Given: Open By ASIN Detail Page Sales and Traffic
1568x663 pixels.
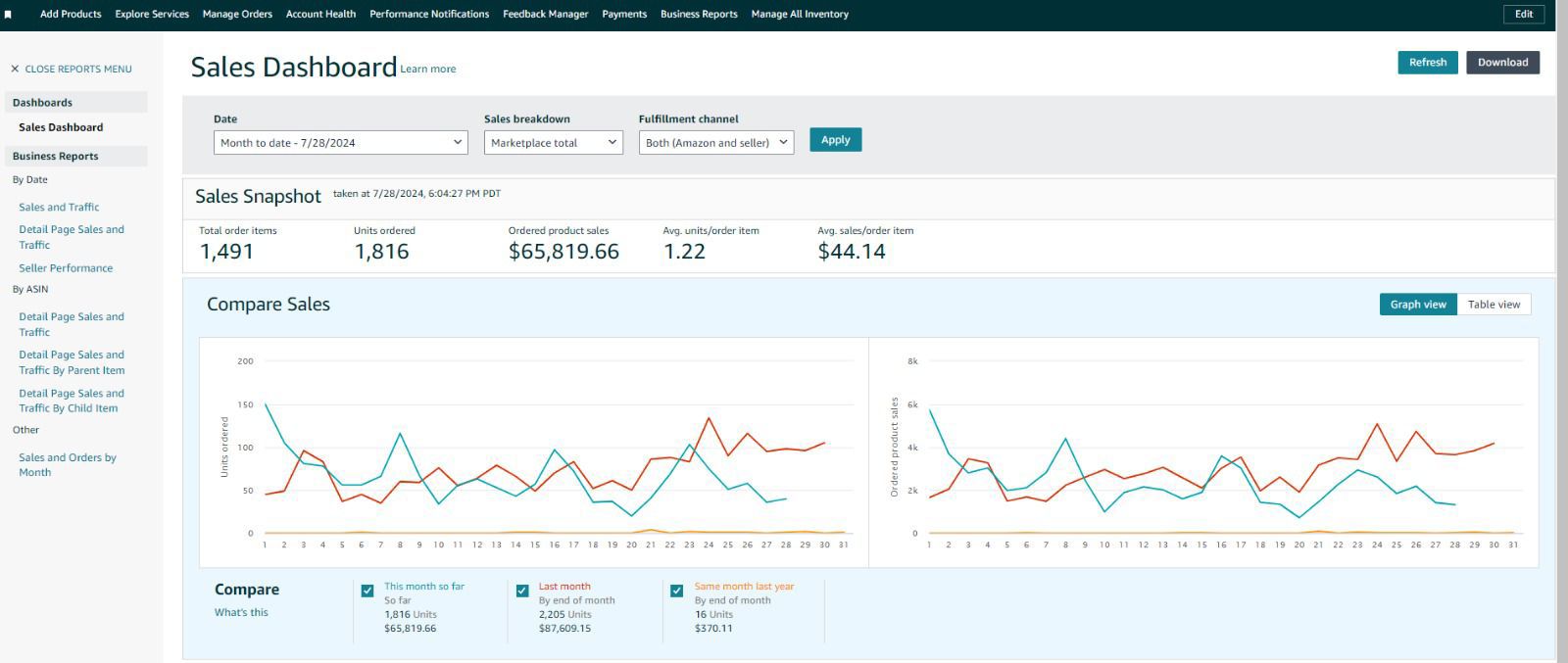Looking at the screenshot, I should point(72,324).
